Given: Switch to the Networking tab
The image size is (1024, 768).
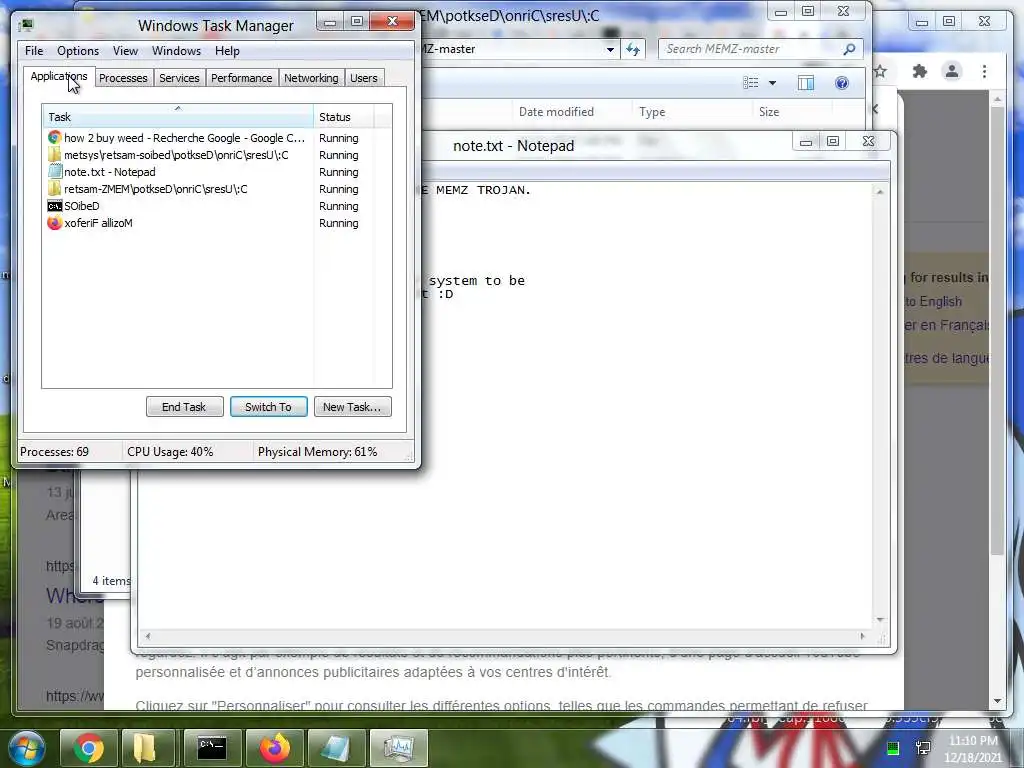Looking at the screenshot, I should (311, 78).
